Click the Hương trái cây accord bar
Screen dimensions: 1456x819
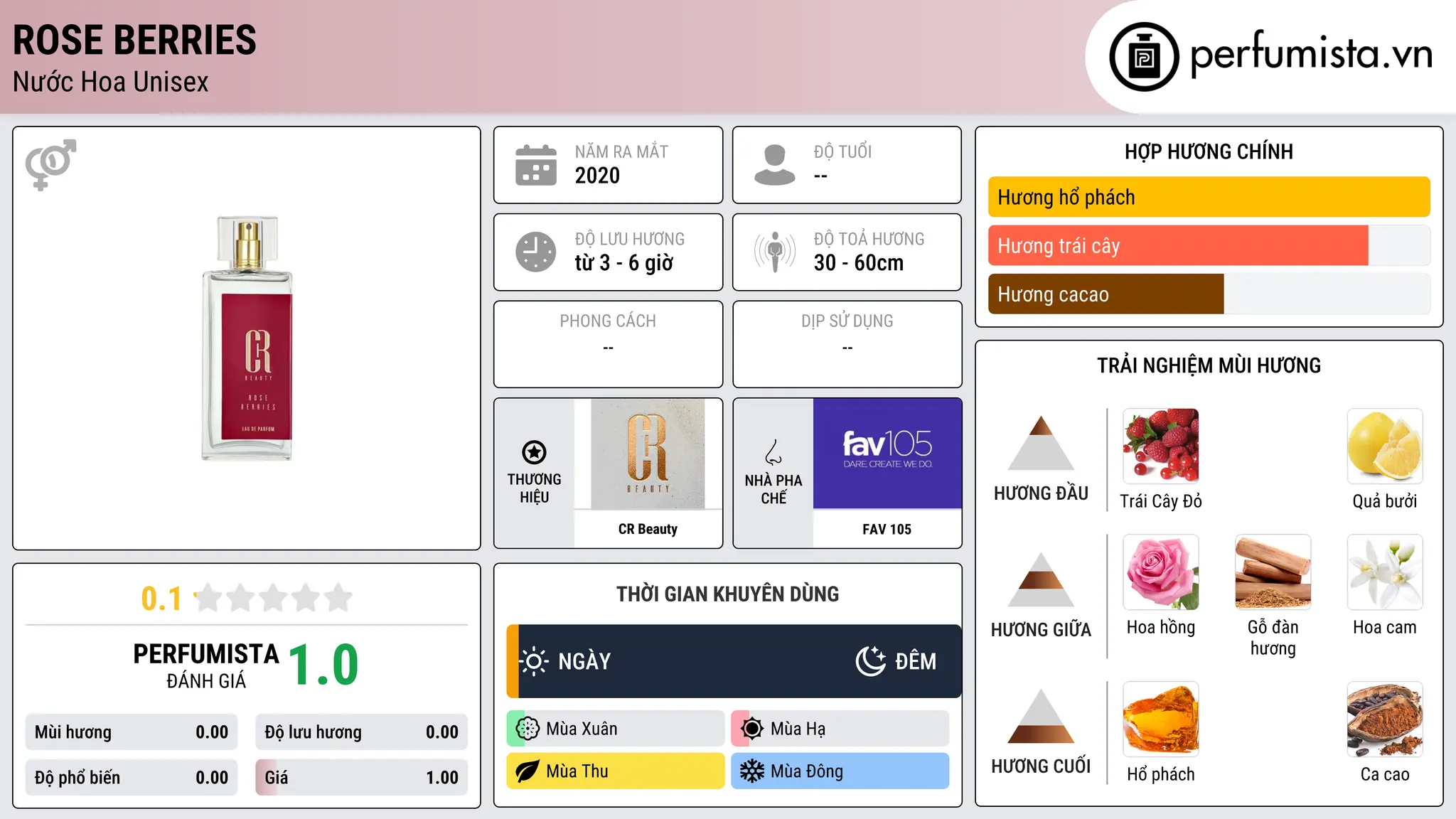point(1209,246)
